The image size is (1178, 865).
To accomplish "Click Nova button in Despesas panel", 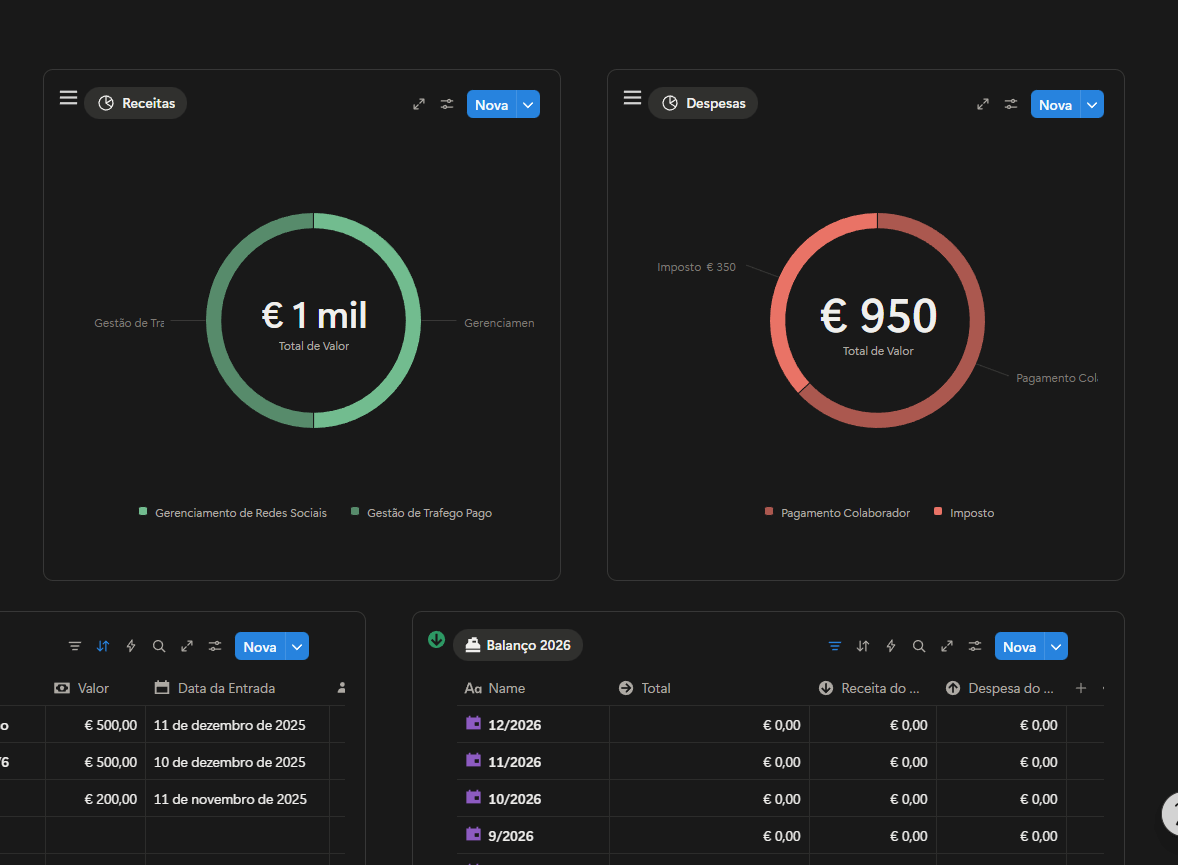I will (x=1055, y=105).
